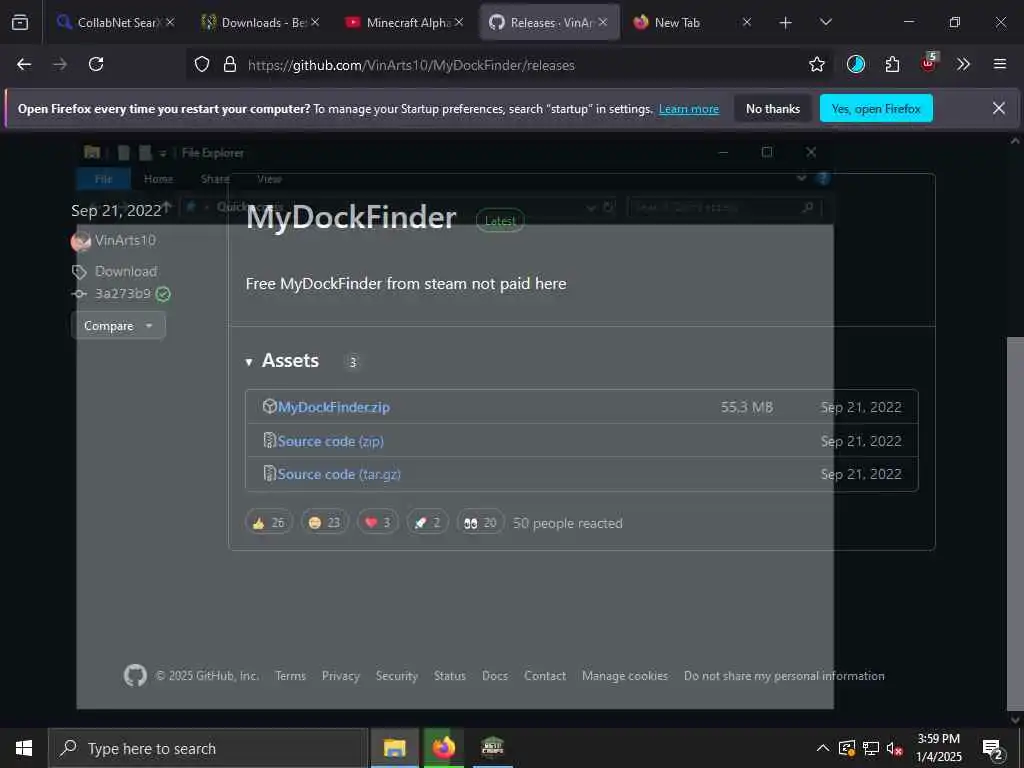
Task: Open the Docs footer link
Action: click(x=495, y=675)
